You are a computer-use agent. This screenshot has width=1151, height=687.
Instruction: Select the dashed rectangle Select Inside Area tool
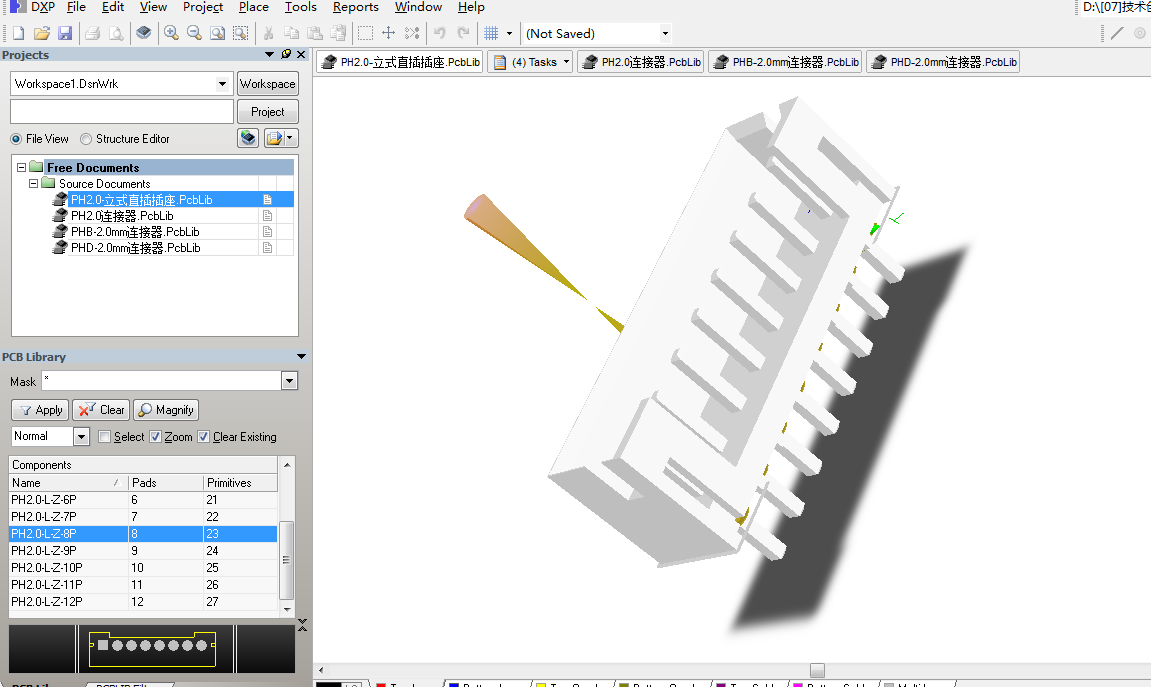[x=365, y=33]
